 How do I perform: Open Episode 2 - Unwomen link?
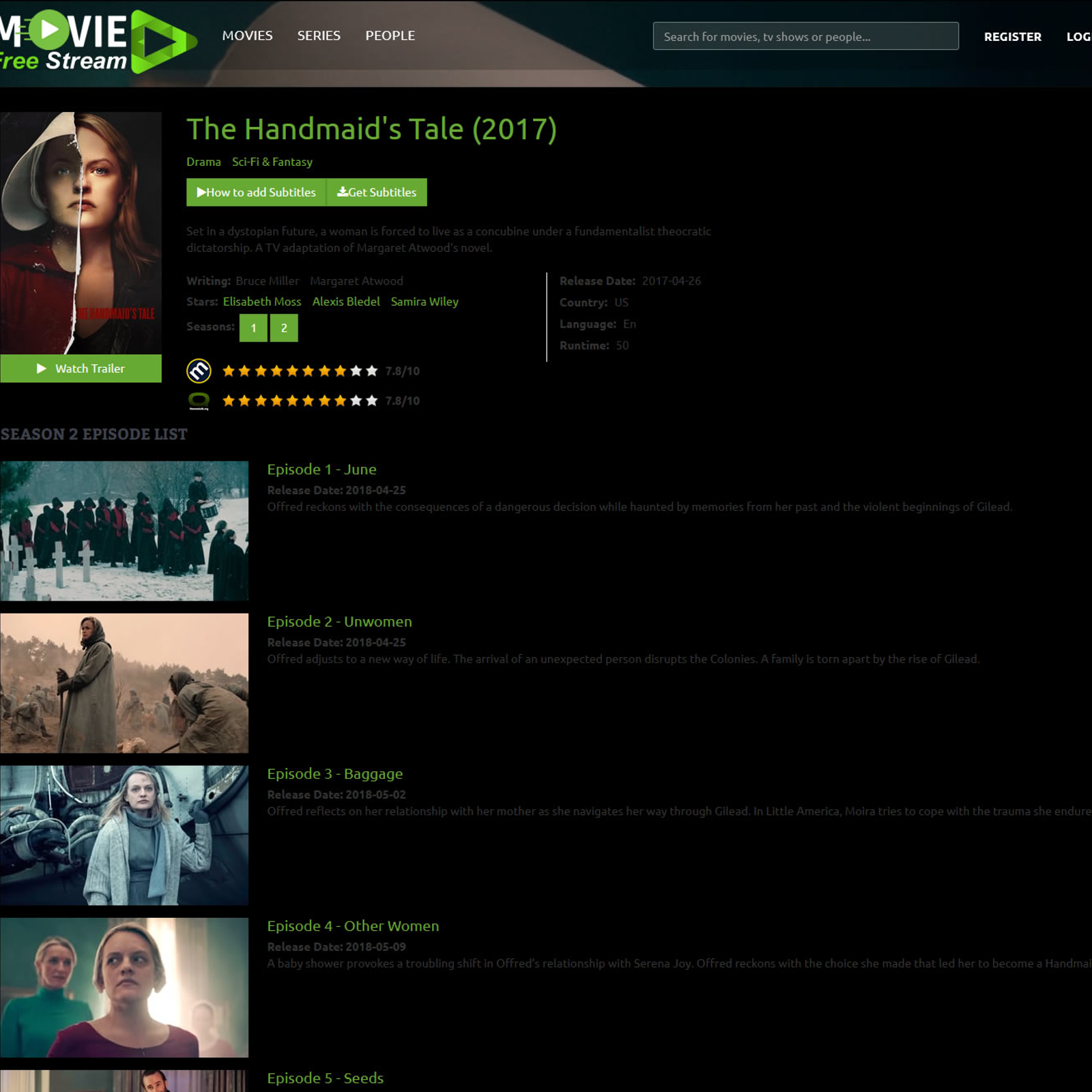tap(339, 622)
